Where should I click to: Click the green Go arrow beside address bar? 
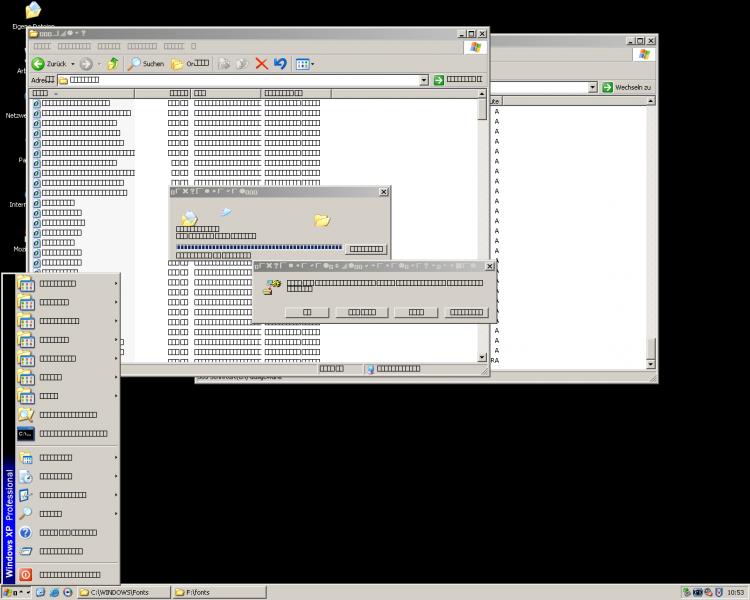439,80
